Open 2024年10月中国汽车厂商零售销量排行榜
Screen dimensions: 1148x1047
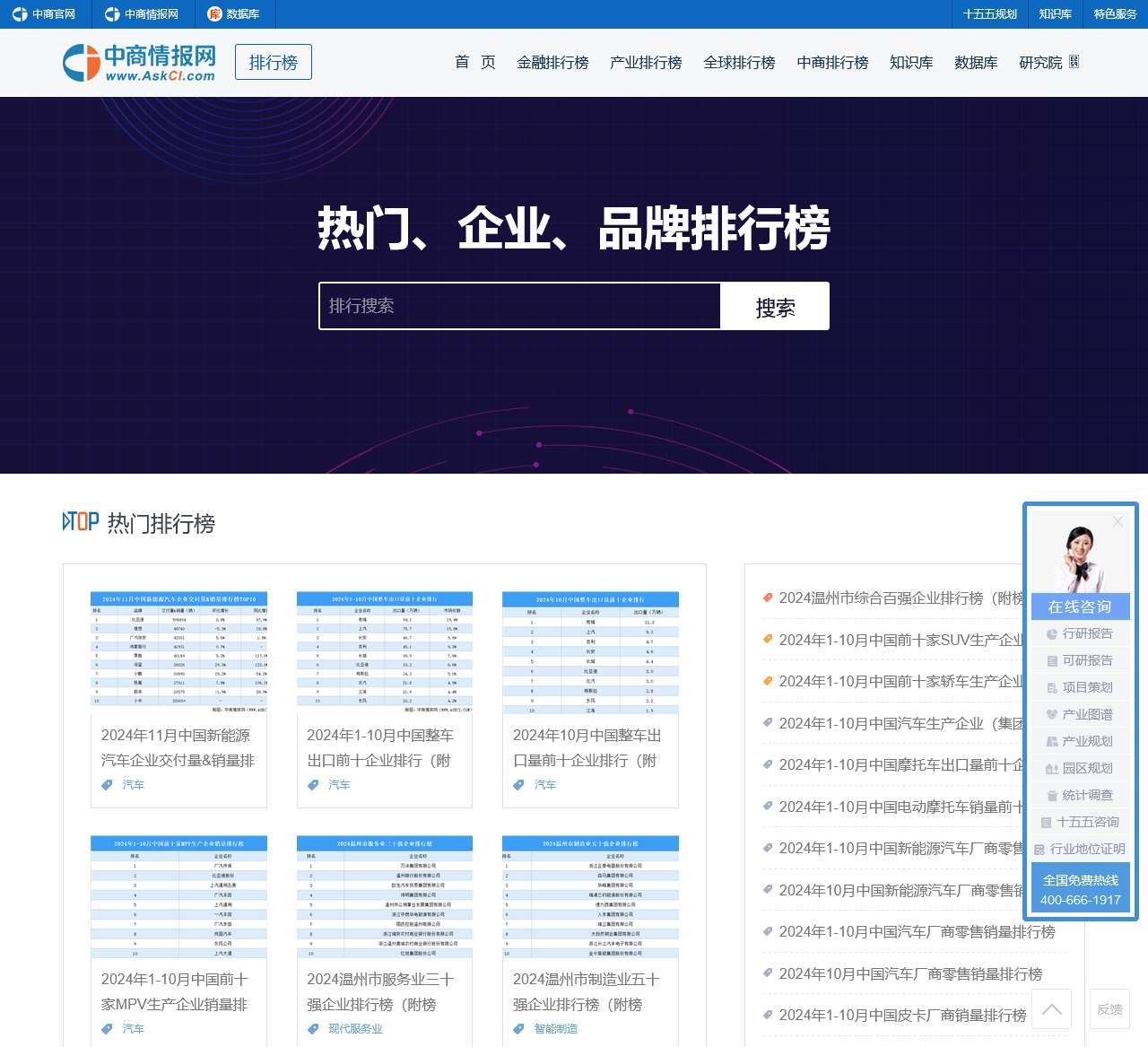(x=910, y=974)
